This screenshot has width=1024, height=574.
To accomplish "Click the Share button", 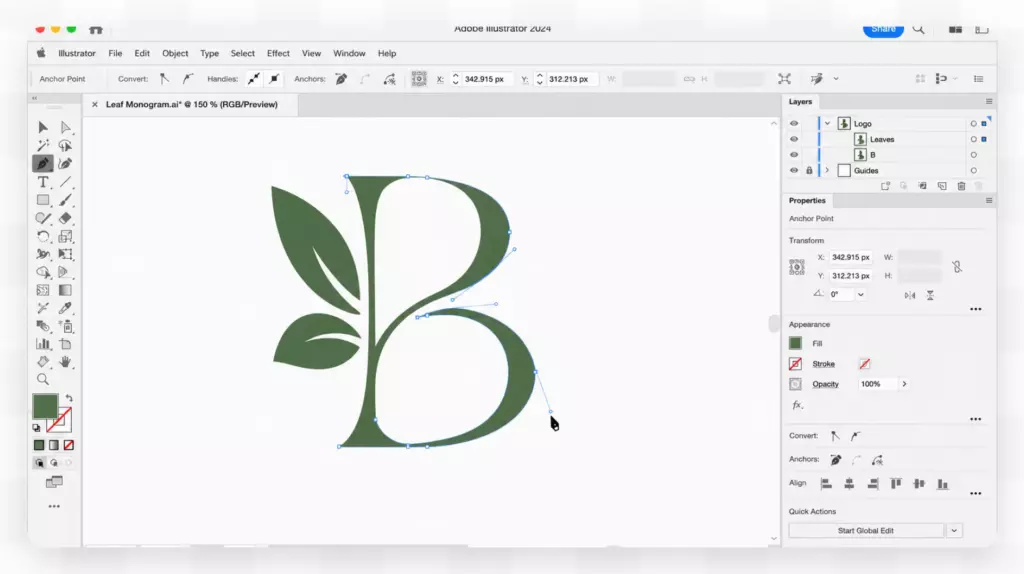I will click(x=883, y=29).
